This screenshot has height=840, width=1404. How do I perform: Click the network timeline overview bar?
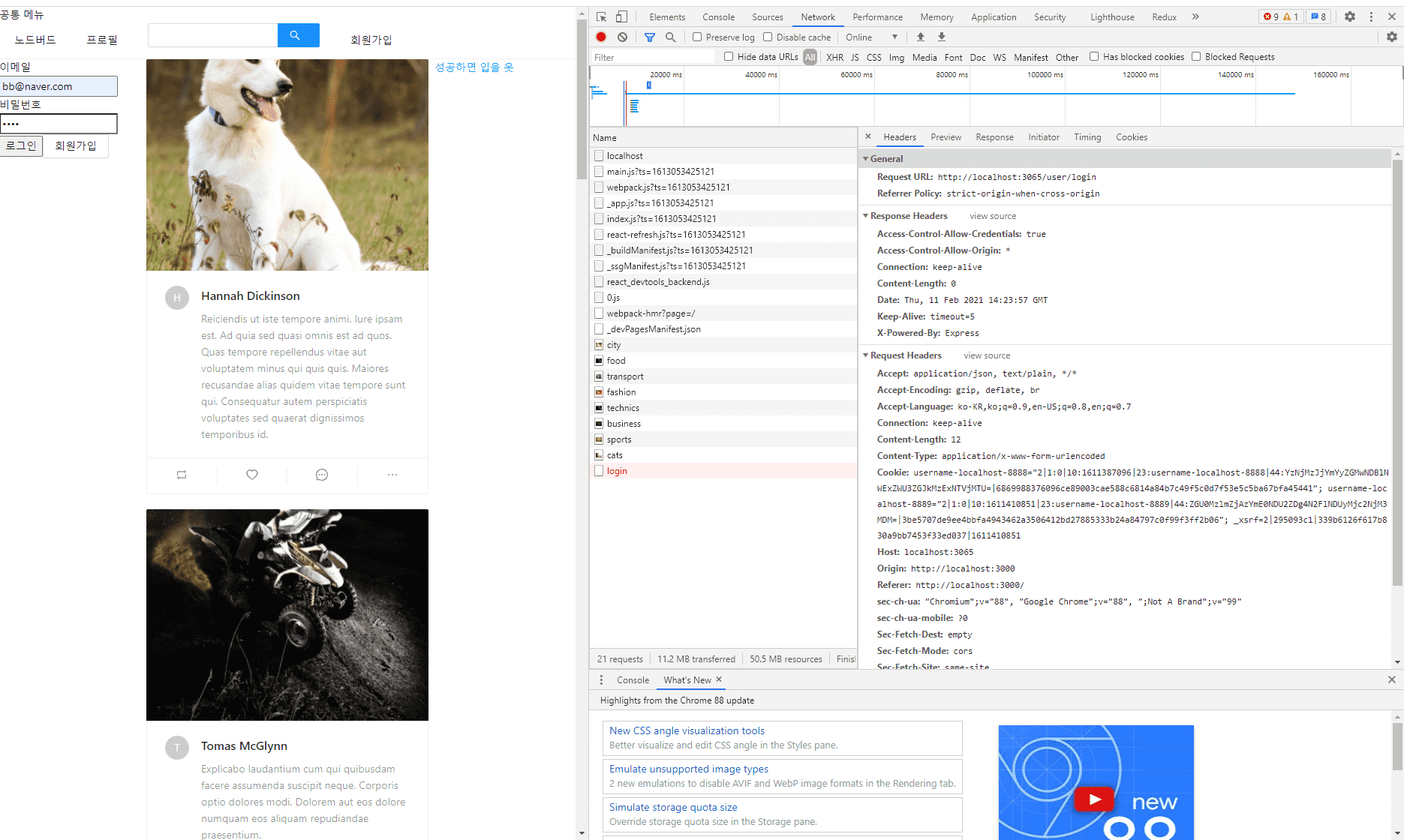(996, 96)
